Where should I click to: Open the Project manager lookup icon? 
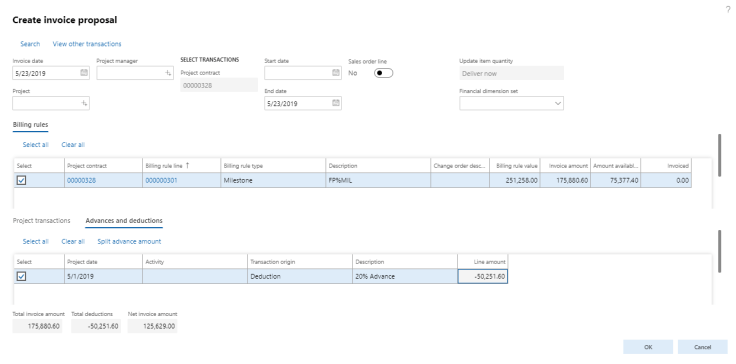[169, 73]
